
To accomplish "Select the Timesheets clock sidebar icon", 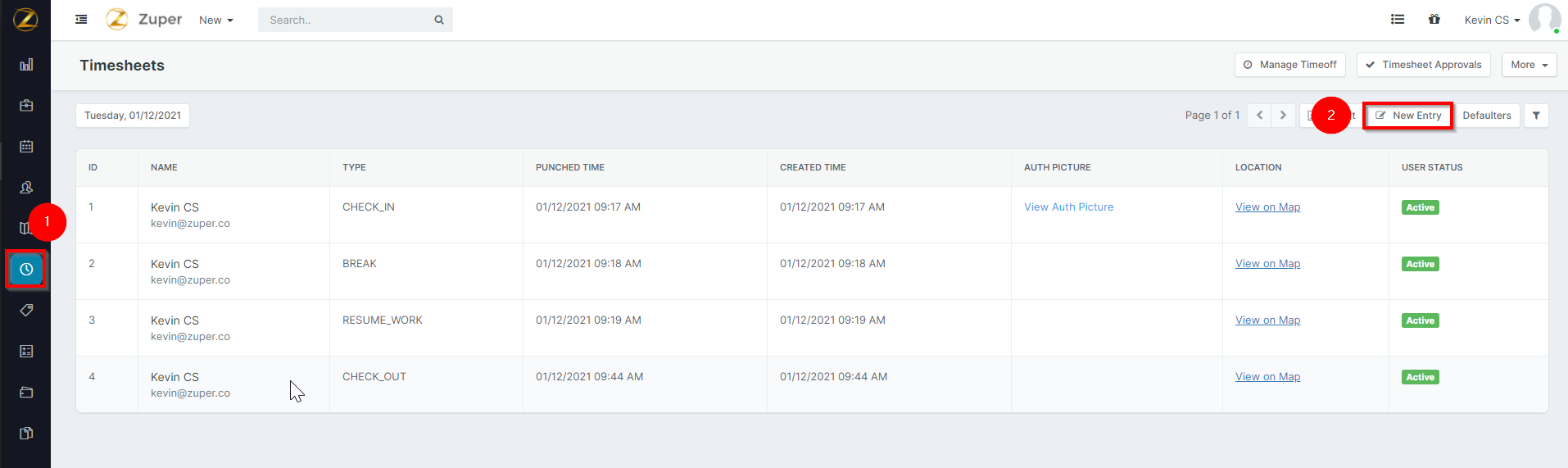I will pyautogui.click(x=26, y=269).
